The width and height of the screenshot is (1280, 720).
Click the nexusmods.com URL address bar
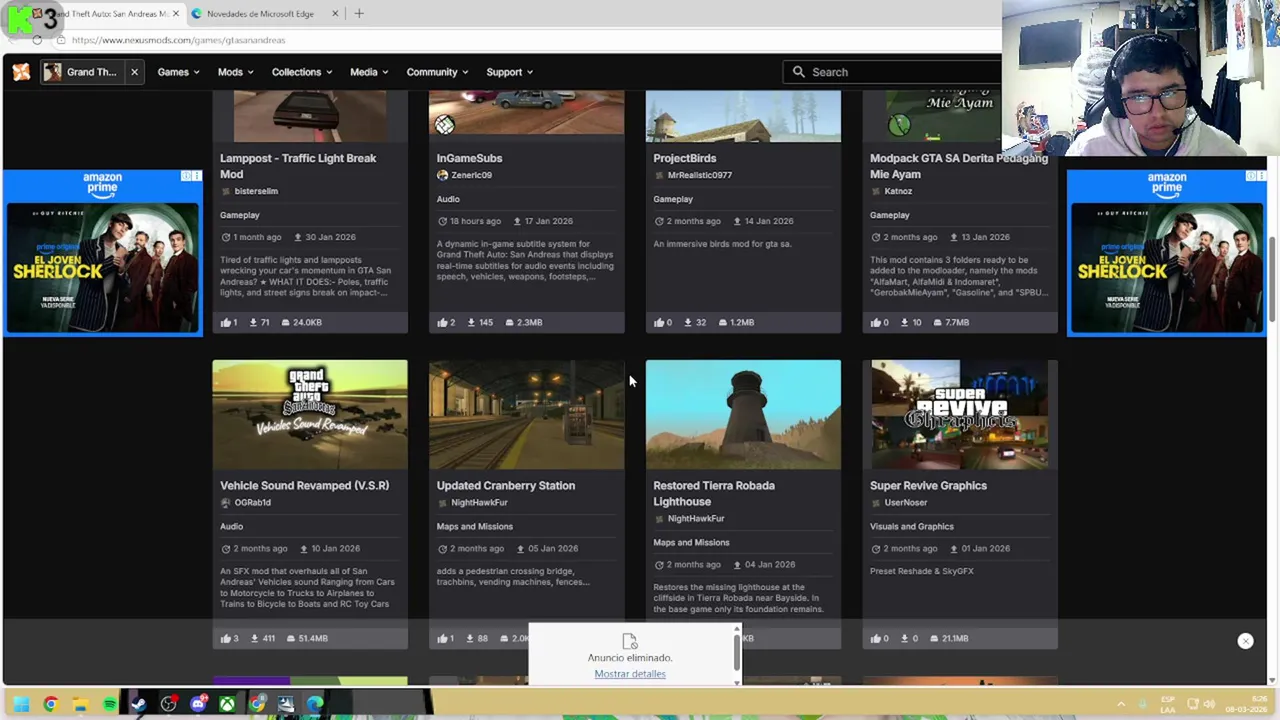coord(178,40)
